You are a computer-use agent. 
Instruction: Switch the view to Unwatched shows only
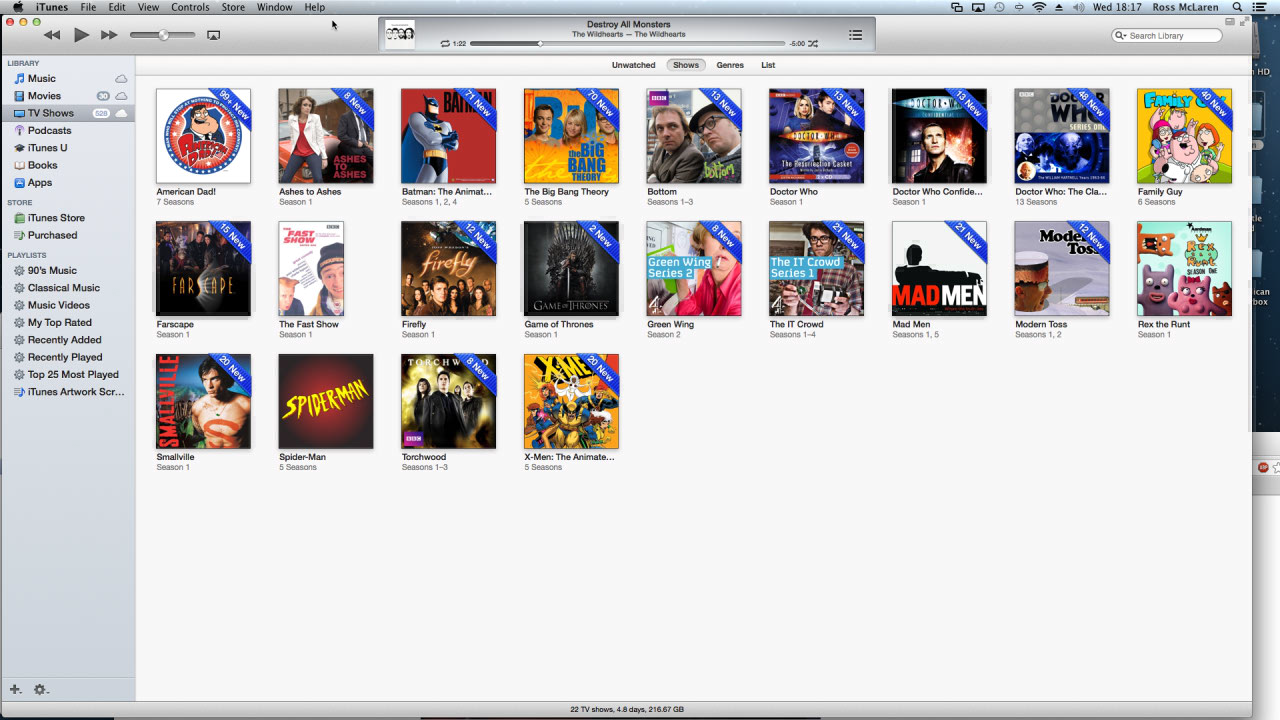[x=633, y=64]
